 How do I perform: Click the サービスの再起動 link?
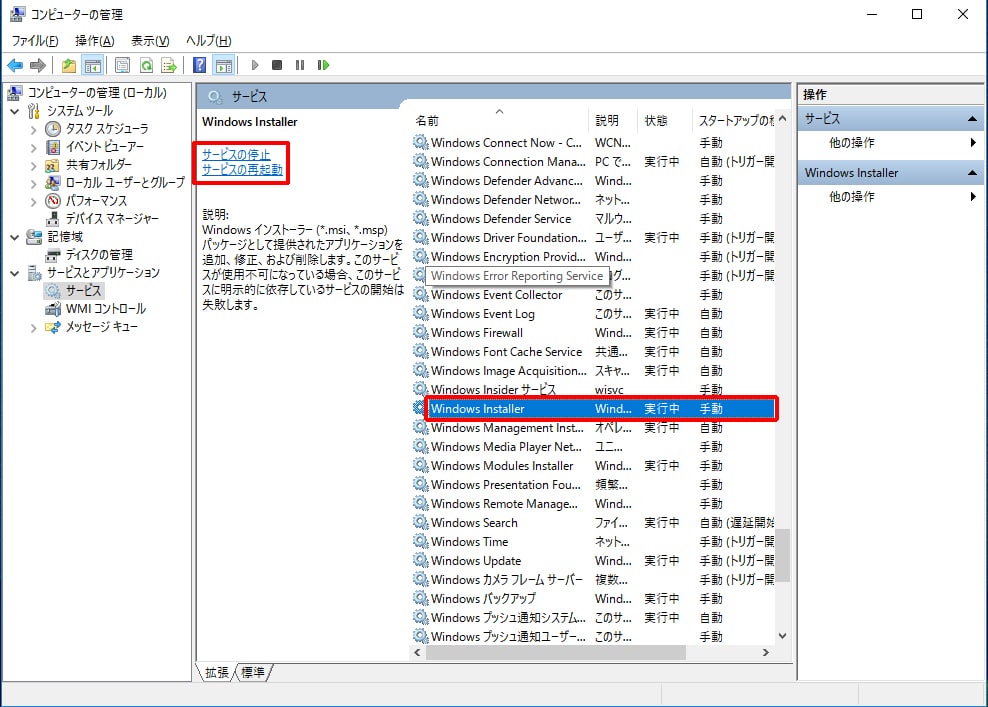point(242,170)
